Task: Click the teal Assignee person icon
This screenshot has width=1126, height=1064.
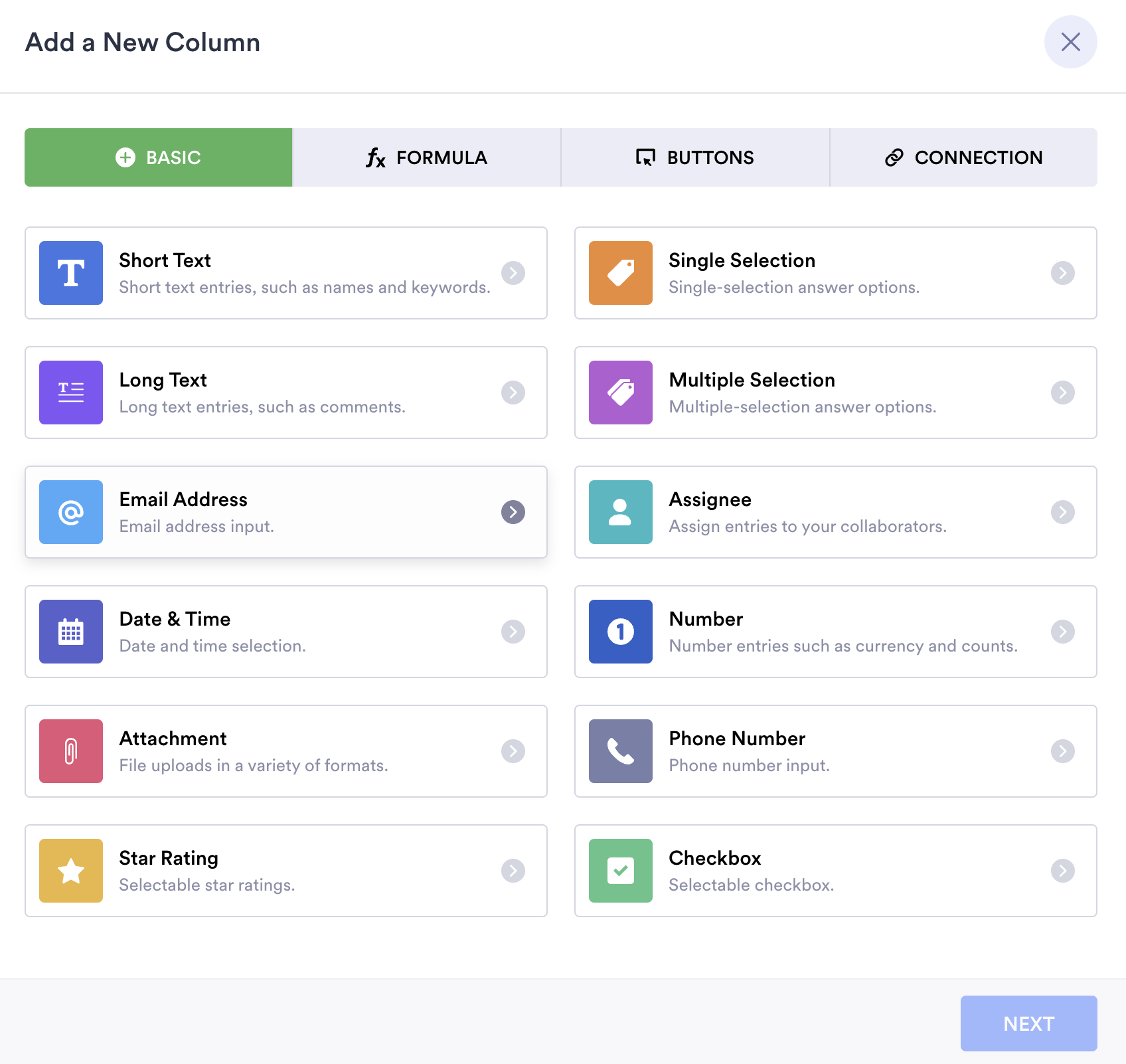Action: coord(621,512)
